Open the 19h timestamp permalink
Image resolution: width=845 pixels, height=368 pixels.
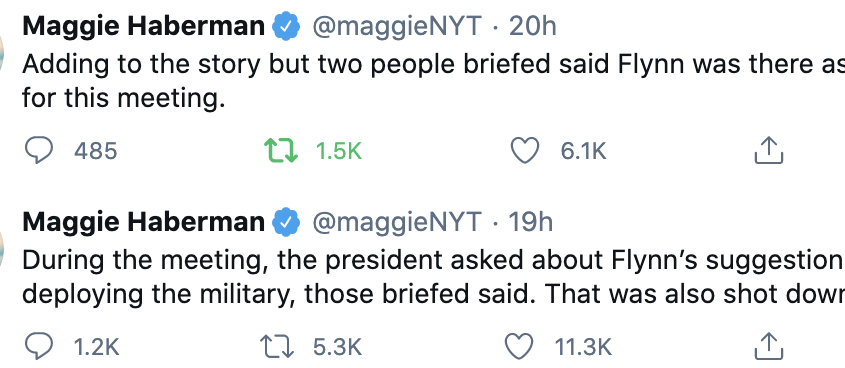pyautogui.click(x=531, y=222)
